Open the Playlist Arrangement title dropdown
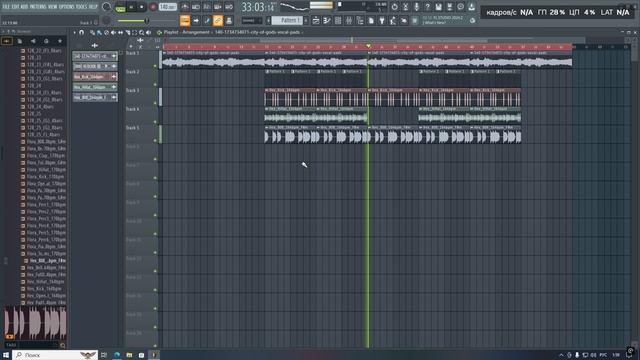 (232, 32)
